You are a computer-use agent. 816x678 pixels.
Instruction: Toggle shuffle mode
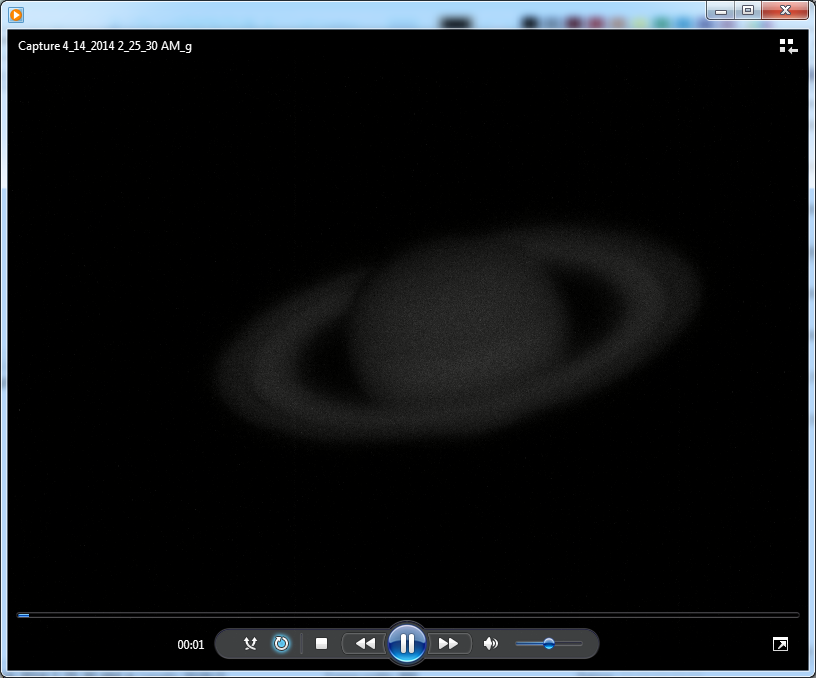[250, 644]
